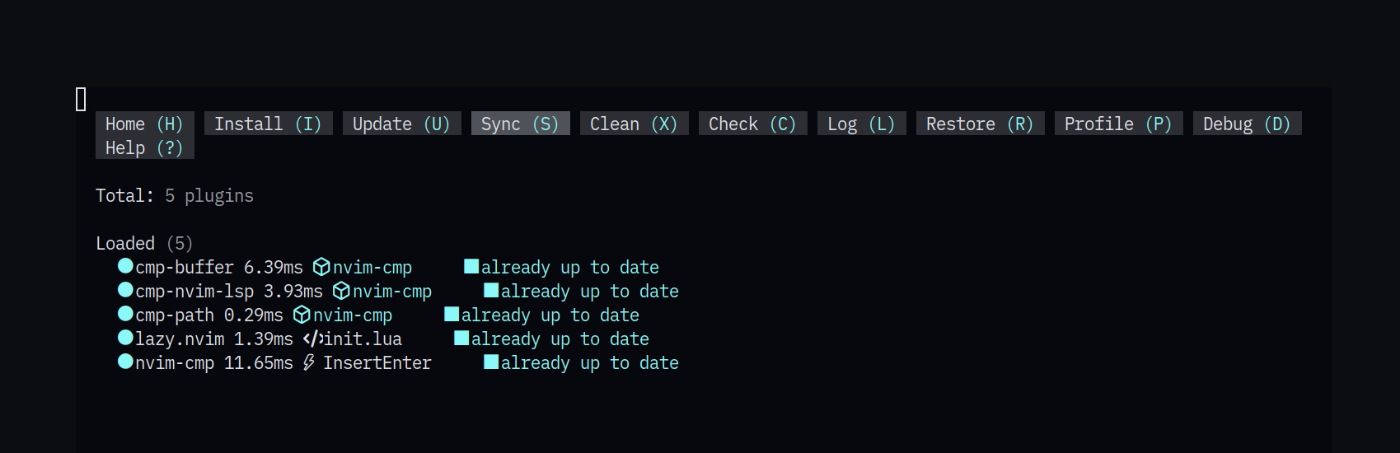Open the Log (L) view
Viewport: 1400px width, 453px height.
(x=862, y=123)
